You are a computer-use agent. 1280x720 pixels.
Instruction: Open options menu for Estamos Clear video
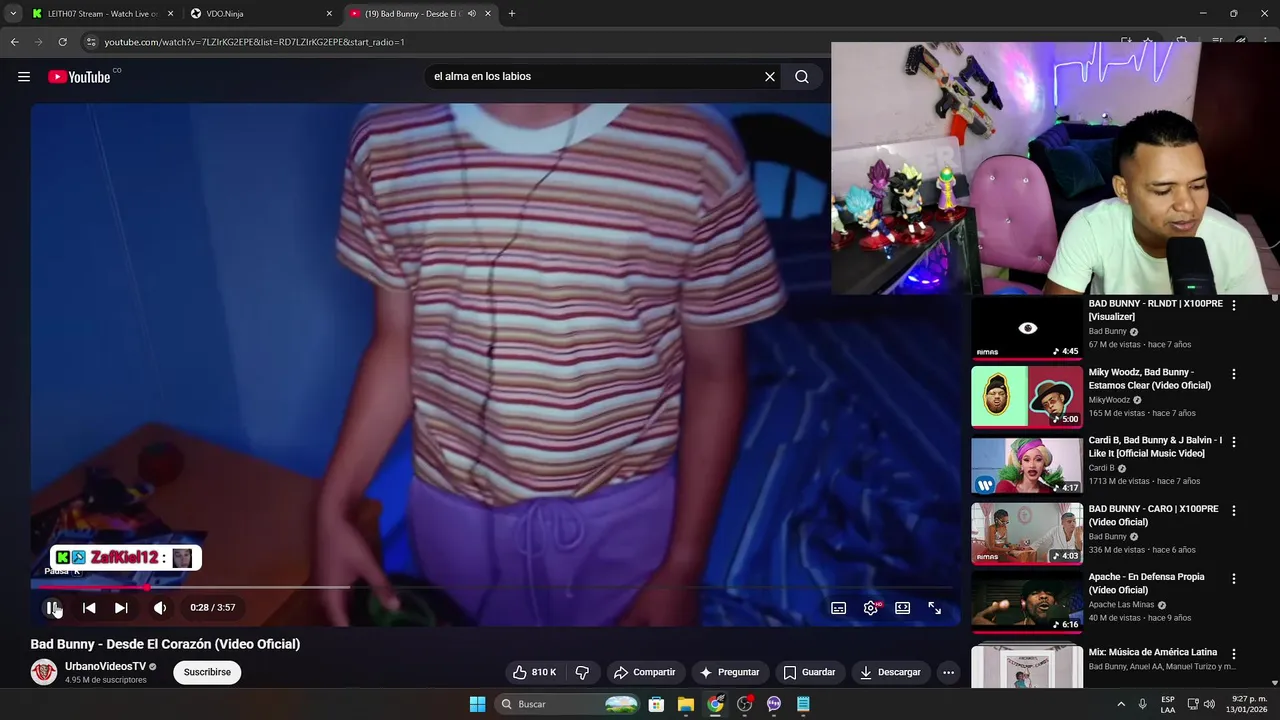(x=1234, y=374)
